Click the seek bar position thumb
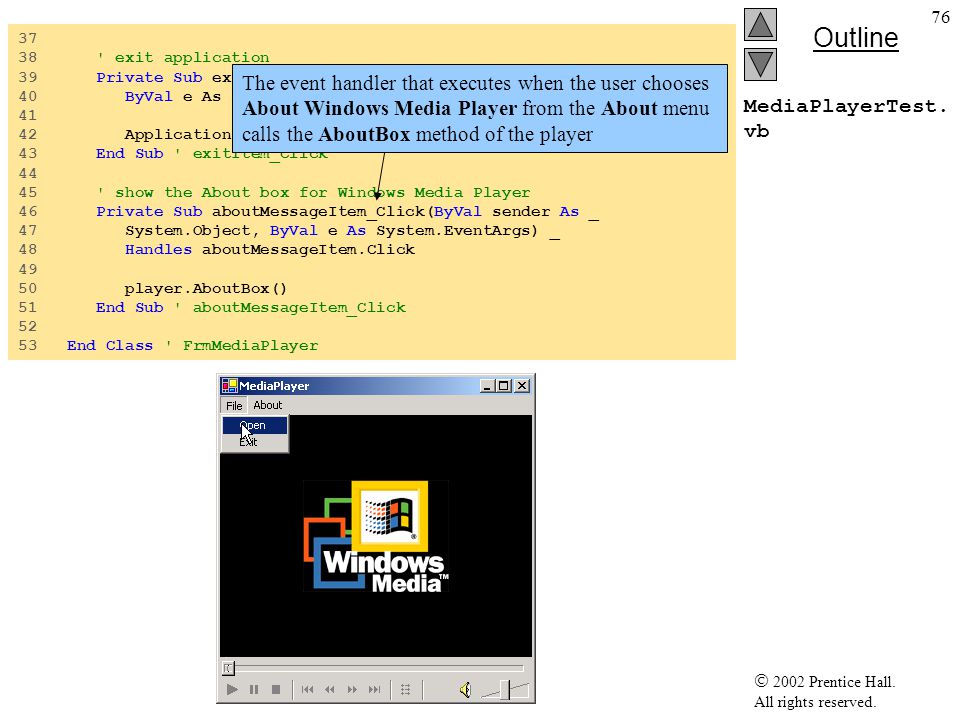This screenshot has height=720, width=960. click(x=228, y=668)
